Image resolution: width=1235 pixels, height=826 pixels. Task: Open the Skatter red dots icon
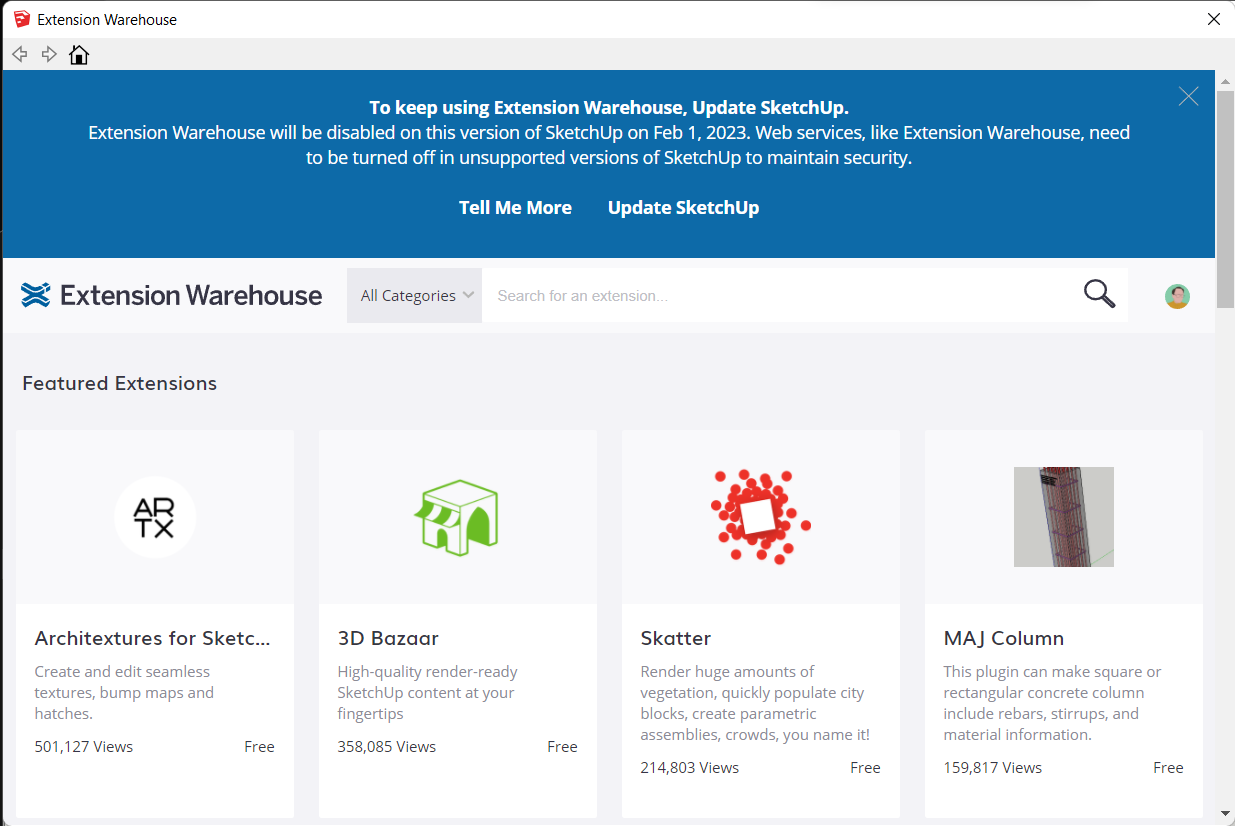point(760,517)
